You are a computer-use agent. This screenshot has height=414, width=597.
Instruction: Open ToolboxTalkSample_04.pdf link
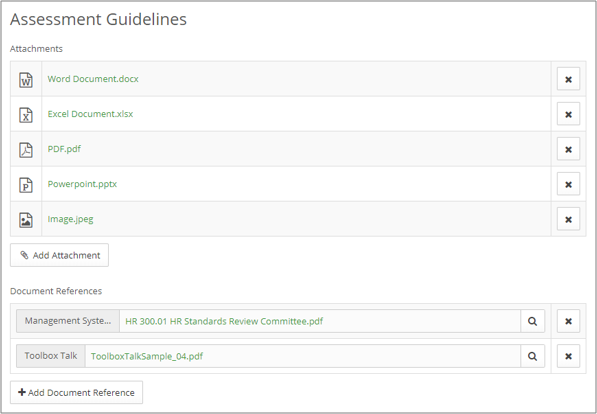click(x=147, y=356)
